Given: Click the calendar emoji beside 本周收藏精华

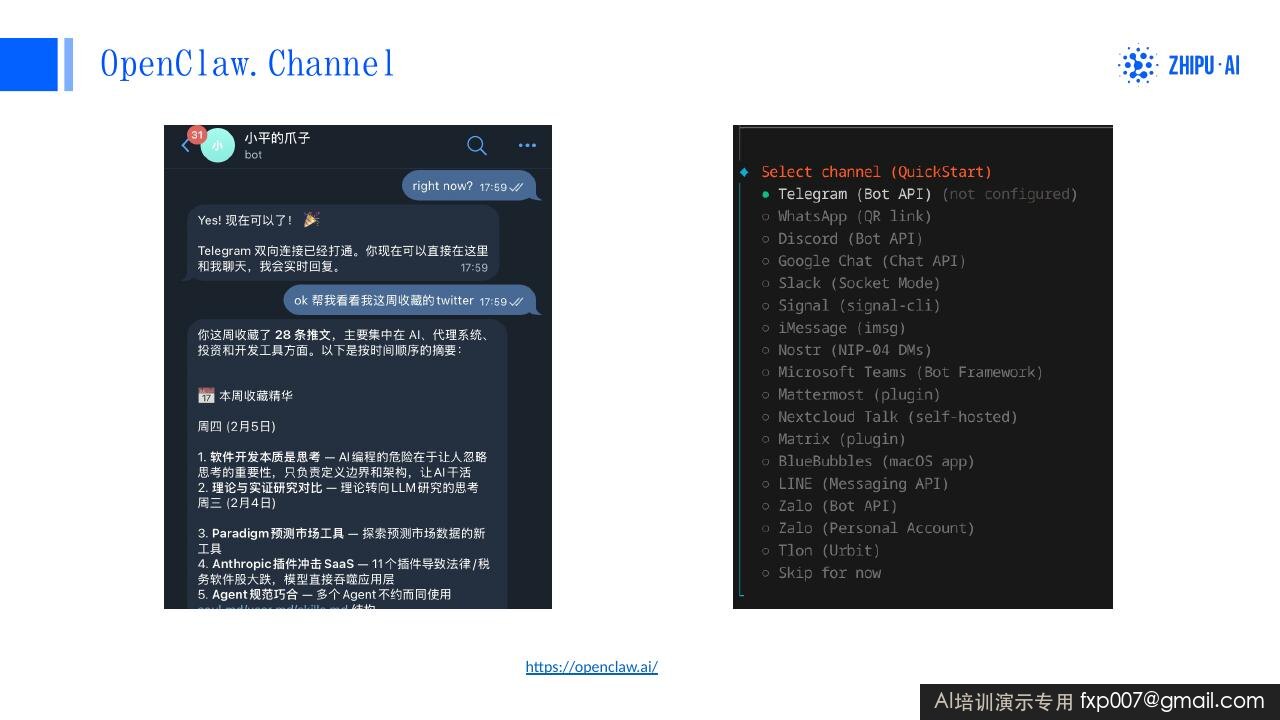Looking at the screenshot, I should pyautogui.click(x=206, y=396).
